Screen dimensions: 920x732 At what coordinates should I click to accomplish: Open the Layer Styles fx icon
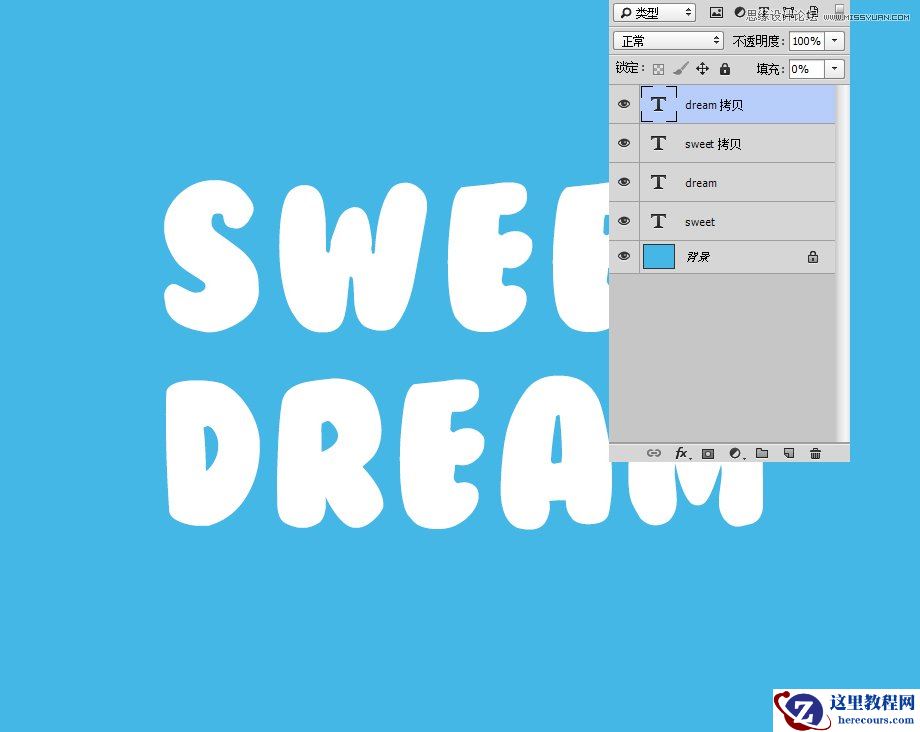(x=681, y=453)
